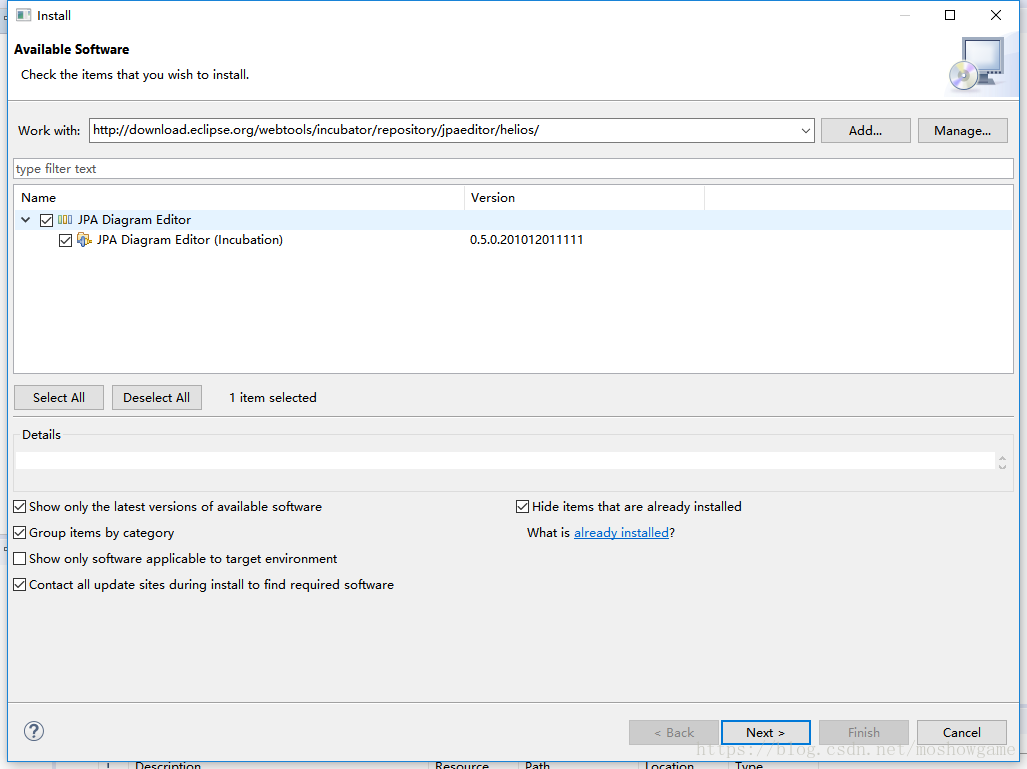Click the type filter text field
1027x769 pixels.
pyautogui.click(x=513, y=168)
